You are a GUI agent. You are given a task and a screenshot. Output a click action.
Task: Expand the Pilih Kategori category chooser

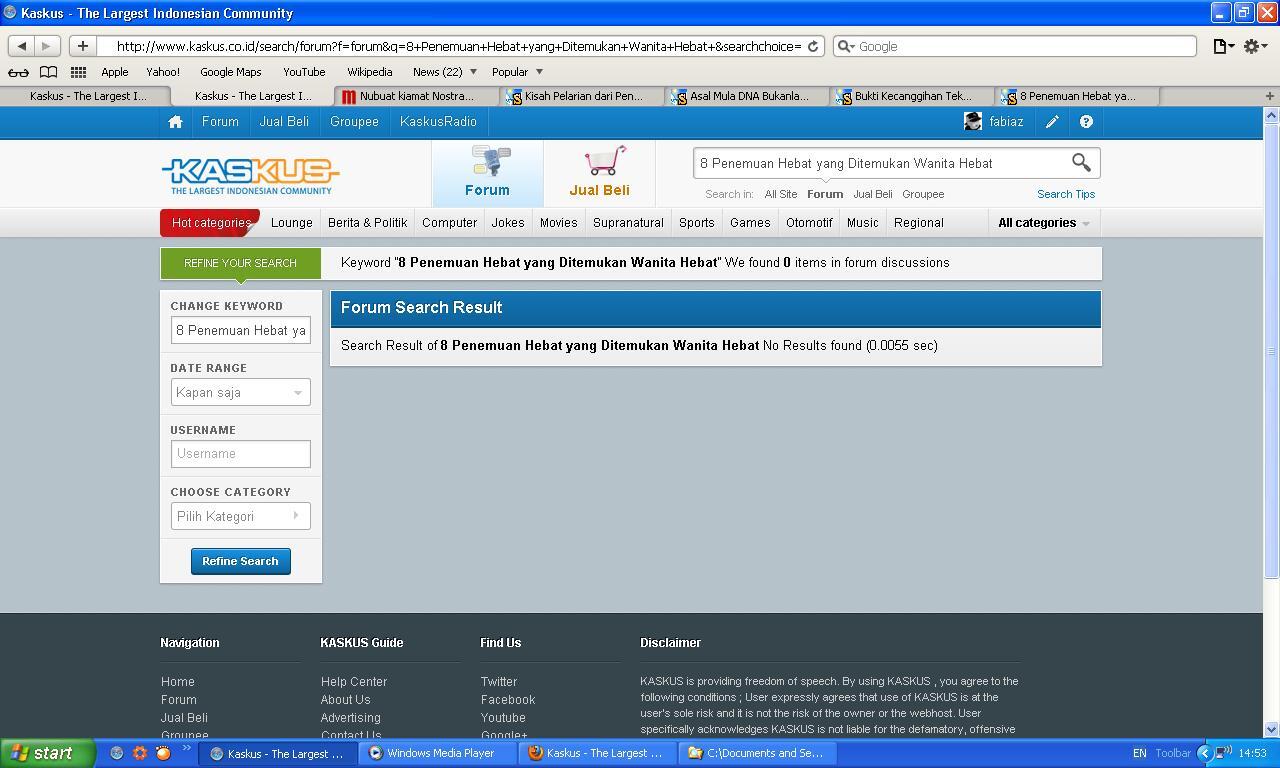point(240,516)
